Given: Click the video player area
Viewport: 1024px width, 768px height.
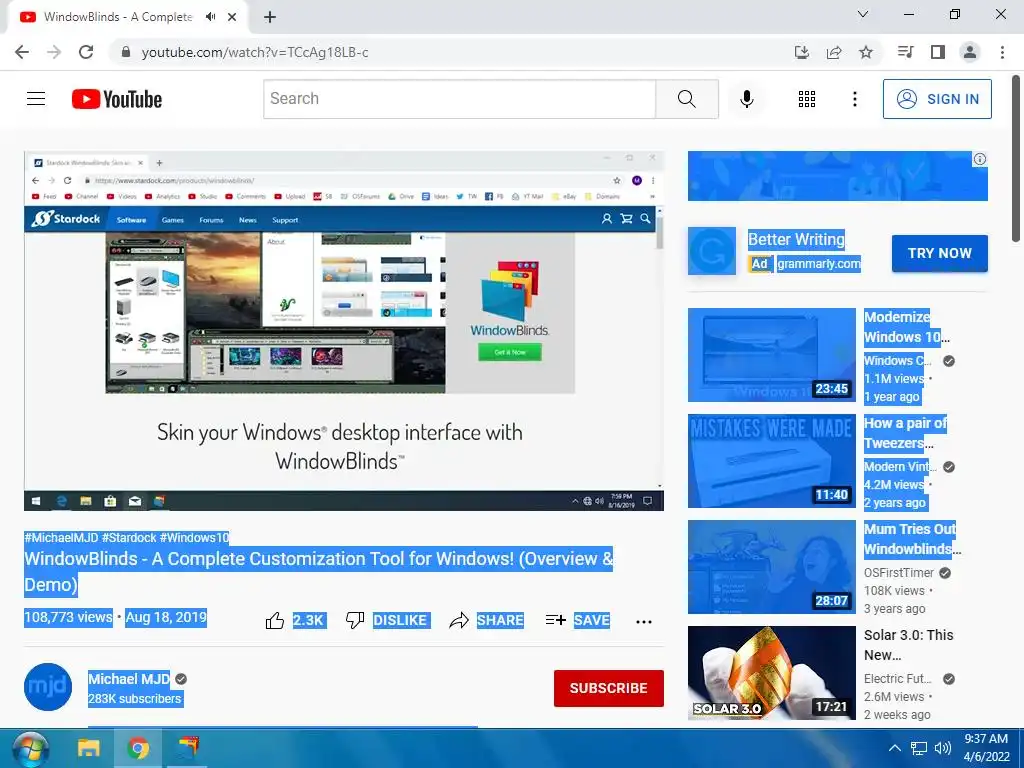Looking at the screenshot, I should click(x=344, y=331).
